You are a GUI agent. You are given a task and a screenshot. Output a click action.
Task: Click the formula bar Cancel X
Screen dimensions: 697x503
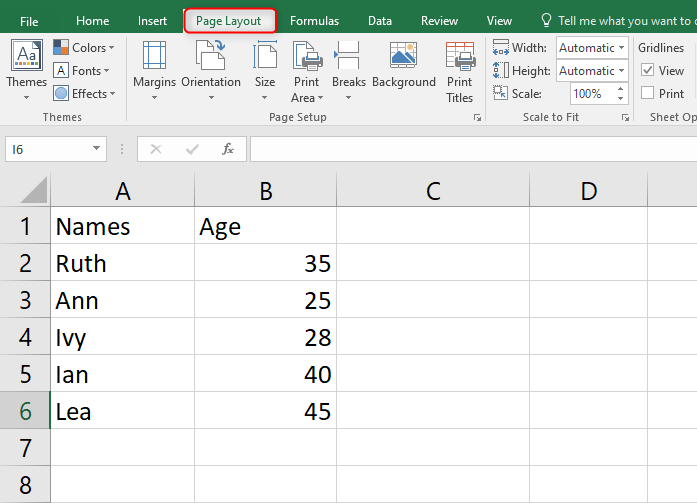tap(156, 149)
